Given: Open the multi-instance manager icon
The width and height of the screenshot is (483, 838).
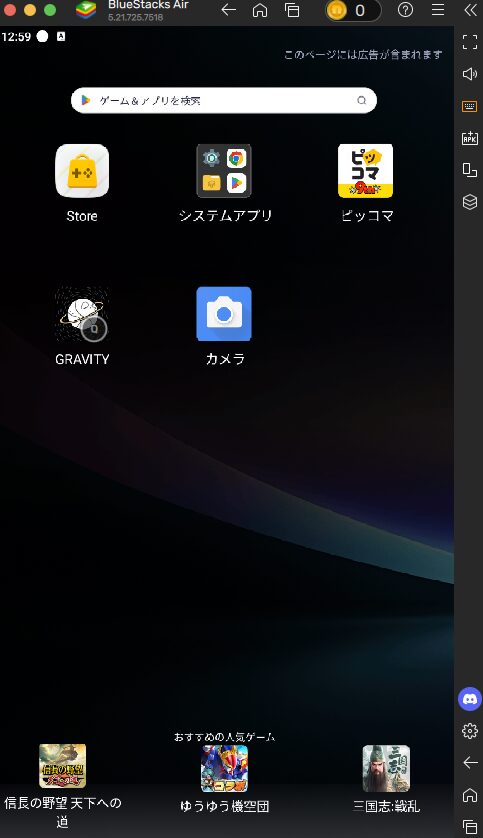Looking at the screenshot, I should pyautogui.click(x=470, y=202).
